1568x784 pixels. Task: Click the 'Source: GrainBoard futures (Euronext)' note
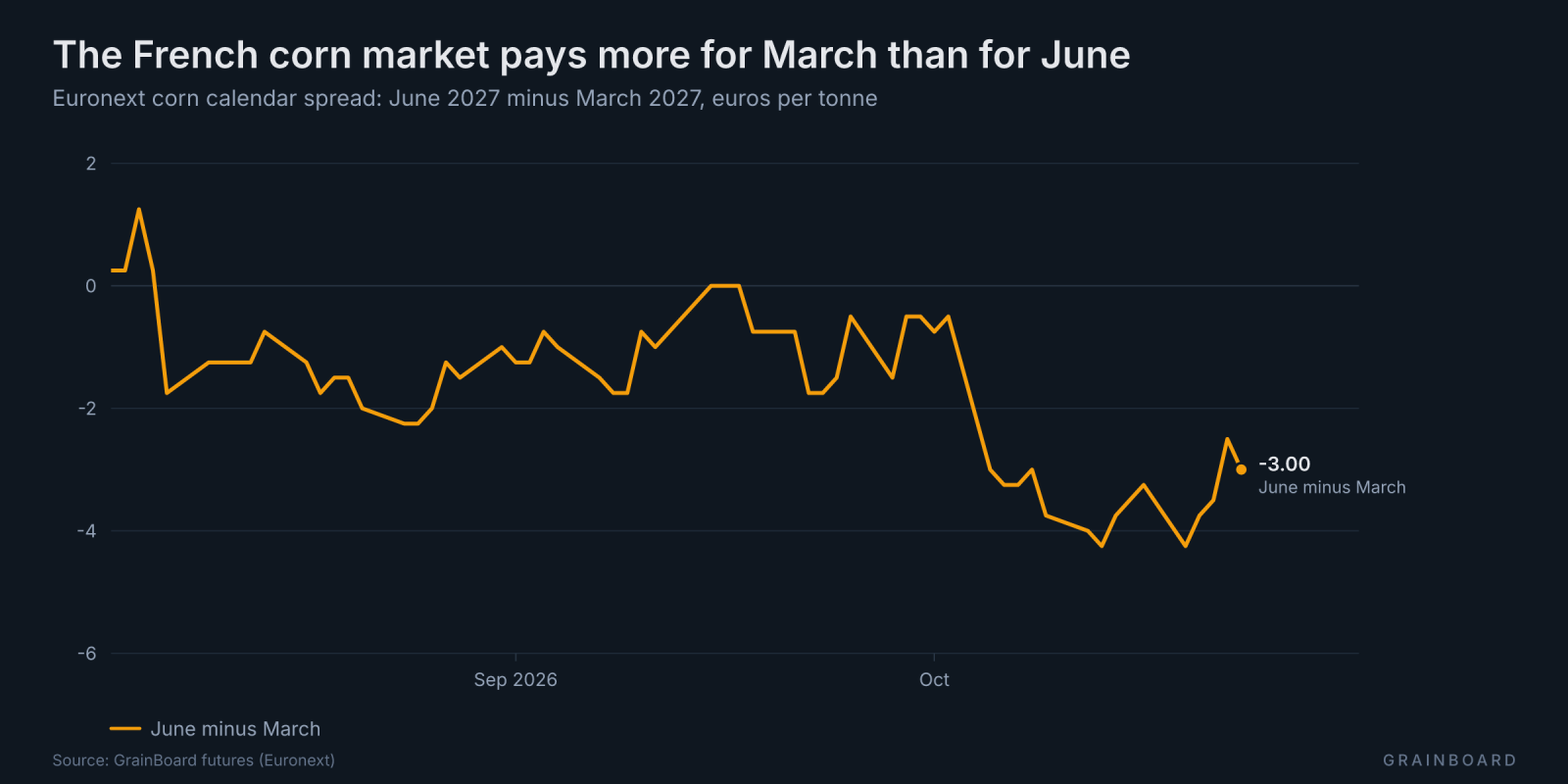tap(194, 760)
